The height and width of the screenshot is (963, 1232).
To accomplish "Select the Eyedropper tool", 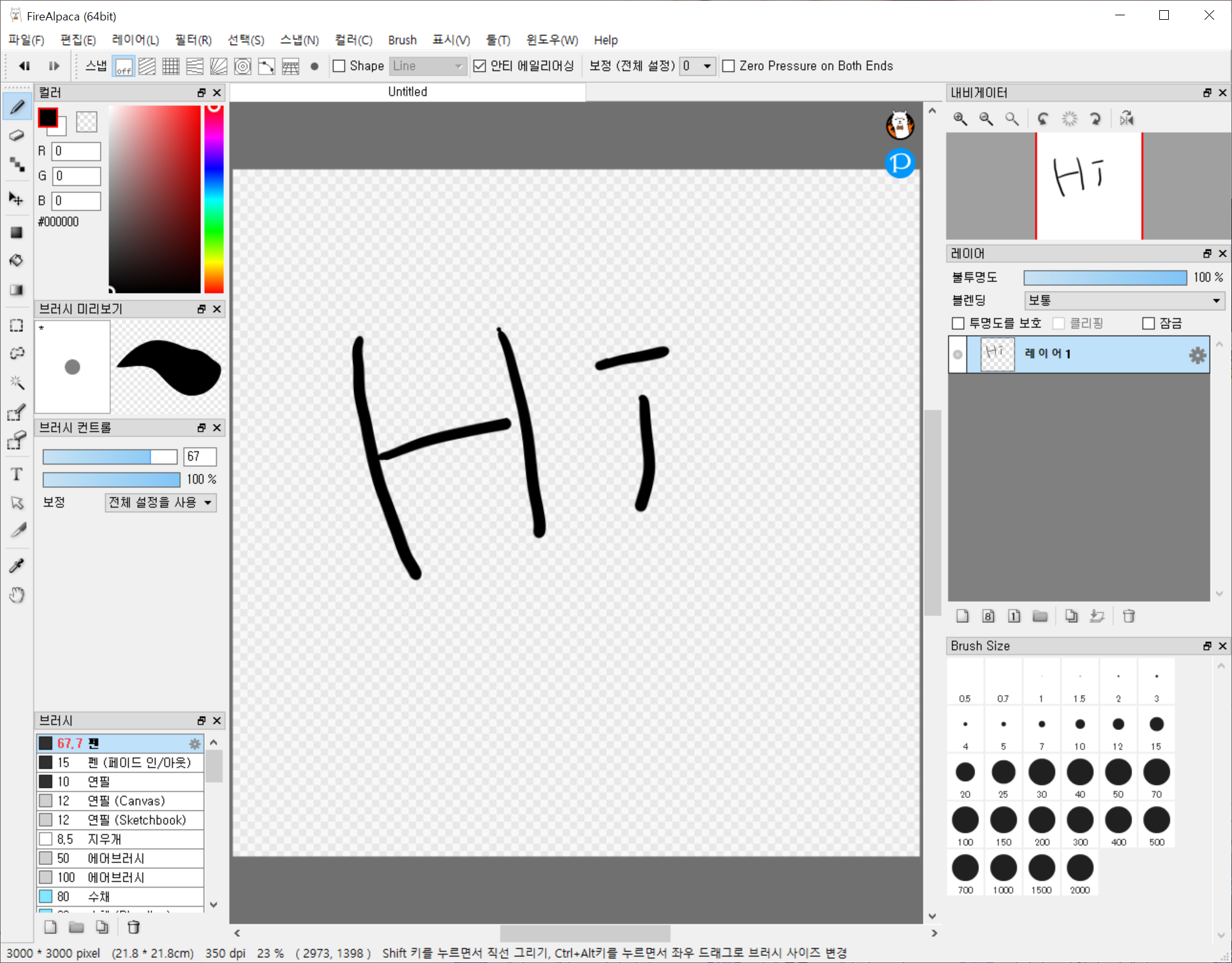I will (x=17, y=565).
